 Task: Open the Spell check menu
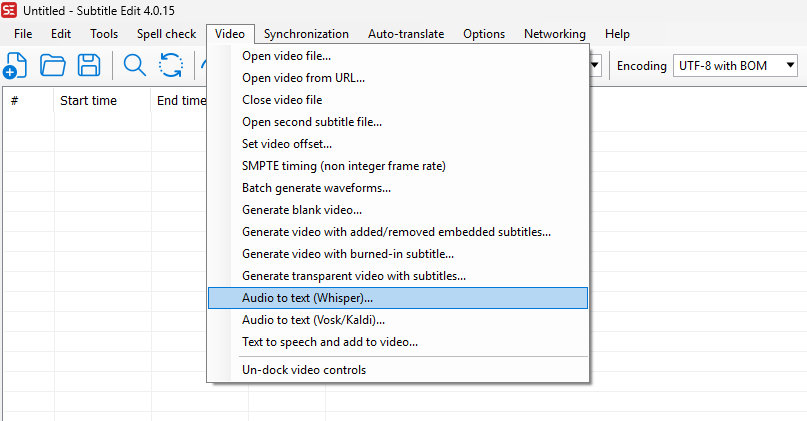pos(166,34)
